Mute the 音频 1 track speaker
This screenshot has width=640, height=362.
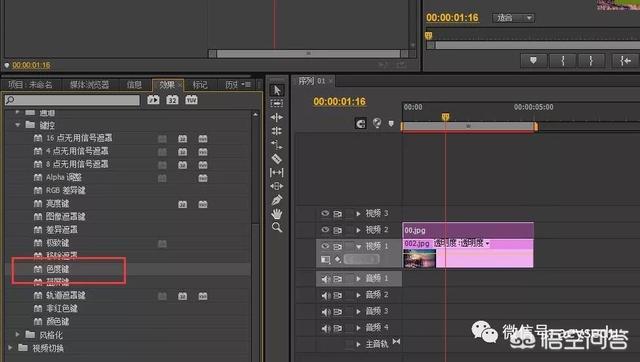coord(325,279)
